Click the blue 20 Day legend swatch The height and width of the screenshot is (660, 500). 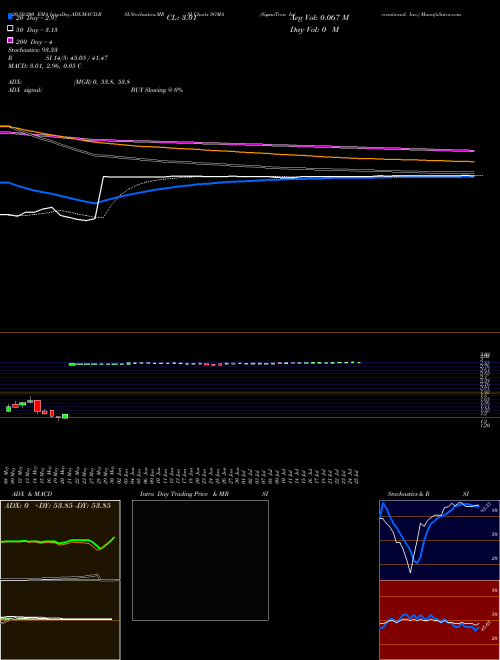11,16
